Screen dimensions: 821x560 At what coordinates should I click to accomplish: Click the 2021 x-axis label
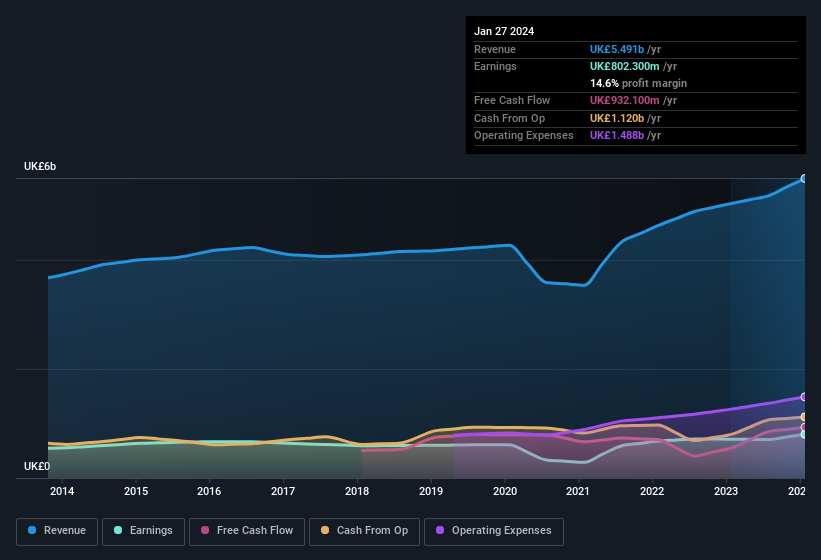(578, 491)
